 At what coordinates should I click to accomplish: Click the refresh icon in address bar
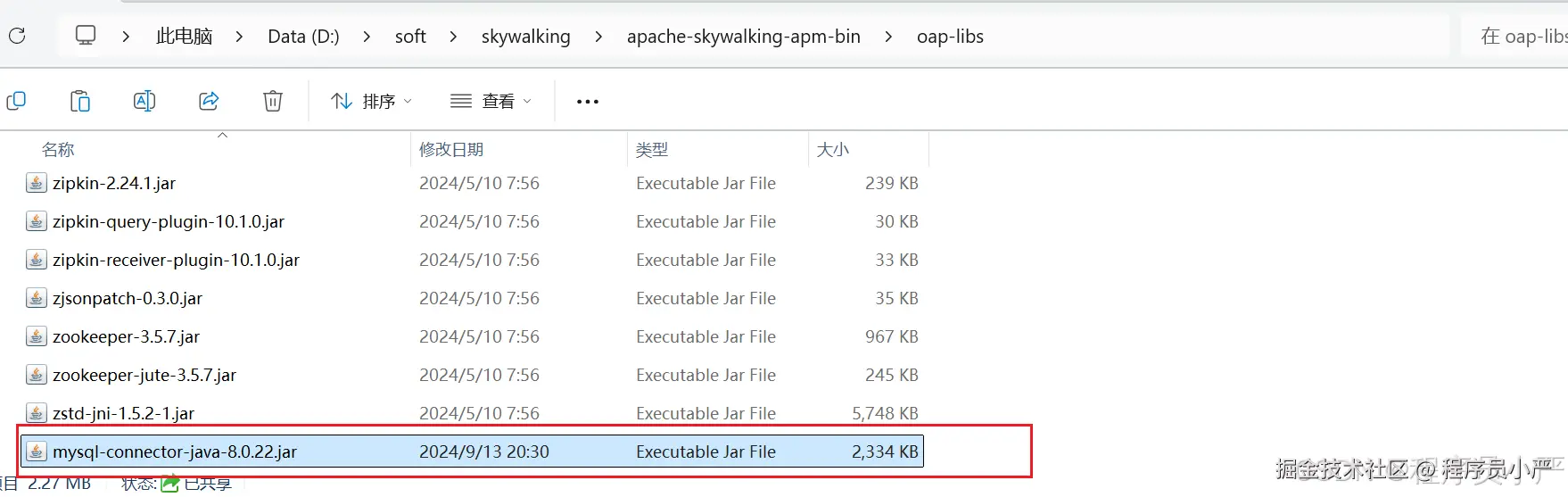[x=17, y=36]
